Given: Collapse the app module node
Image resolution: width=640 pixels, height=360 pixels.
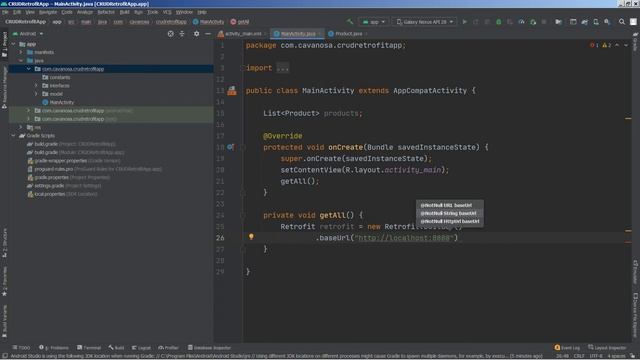Looking at the screenshot, I should point(13,44).
